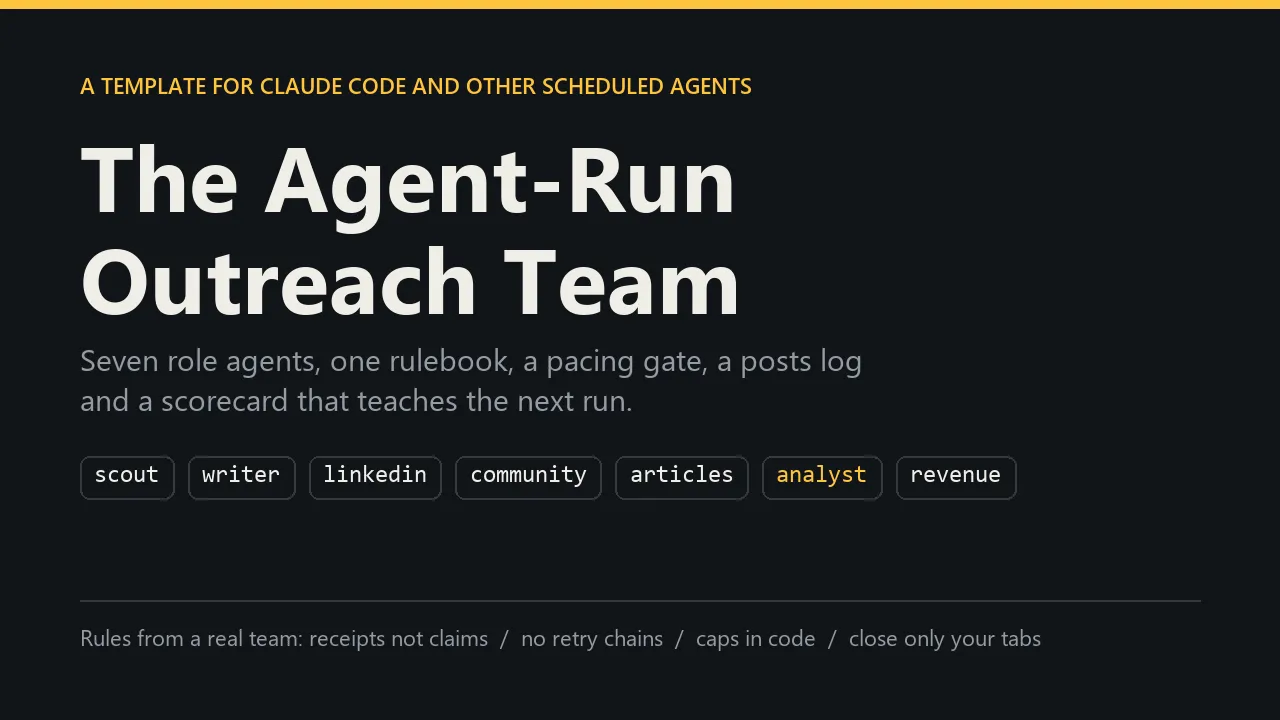
Task: Click the "close only your tabs" footer rule
Action: click(x=945, y=639)
